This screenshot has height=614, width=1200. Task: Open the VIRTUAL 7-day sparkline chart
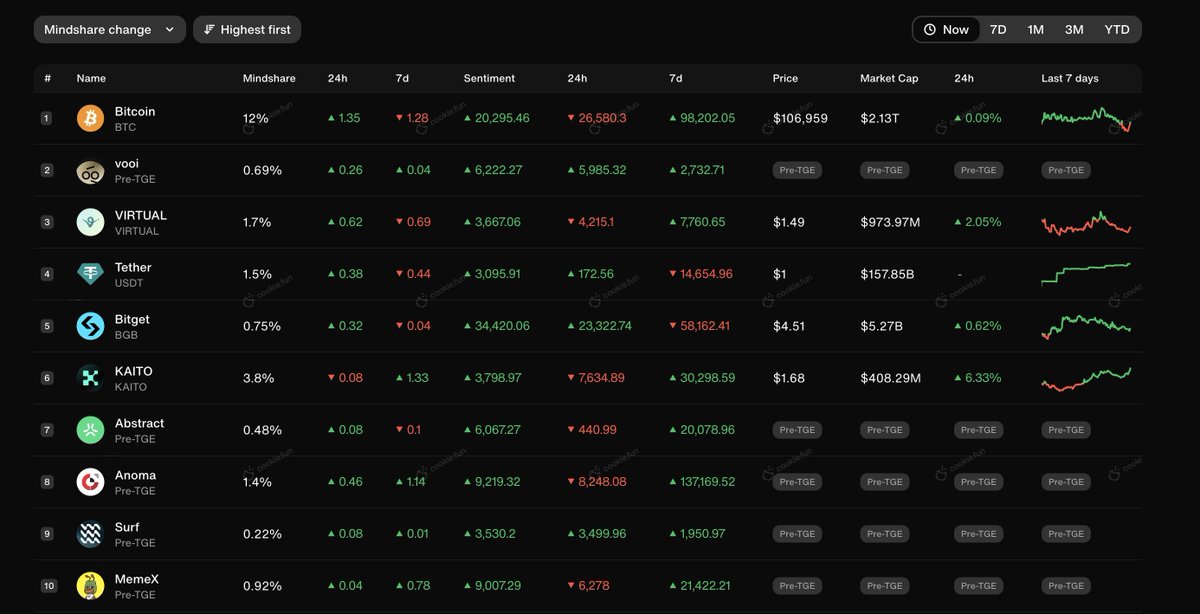point(1086,223)
